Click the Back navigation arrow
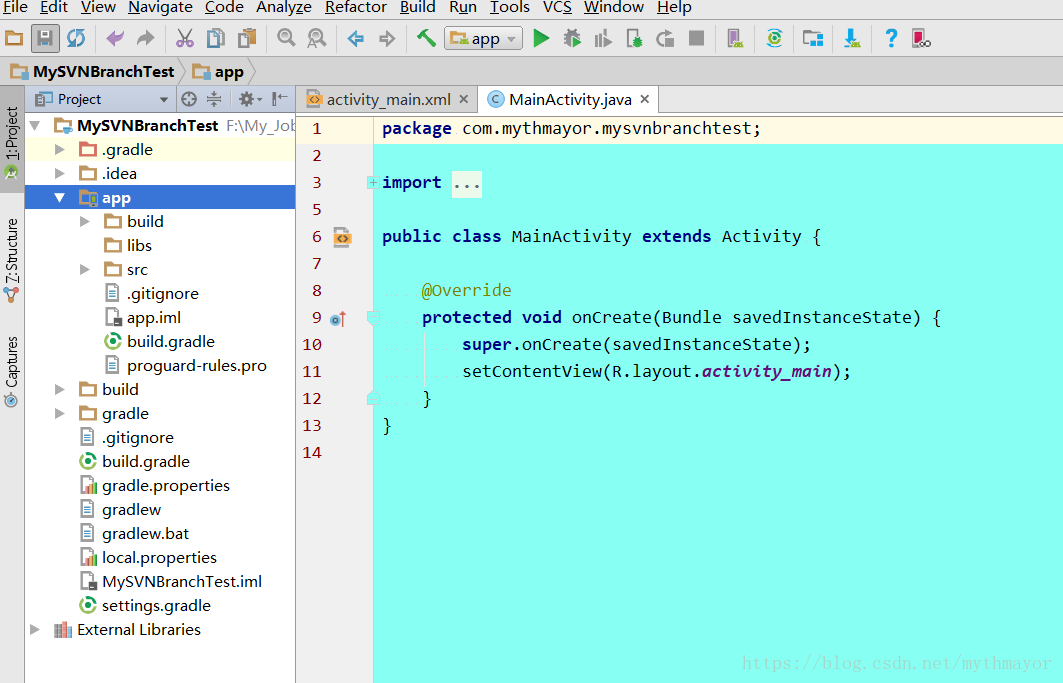 pyautogui.click(x=355, y=39)
